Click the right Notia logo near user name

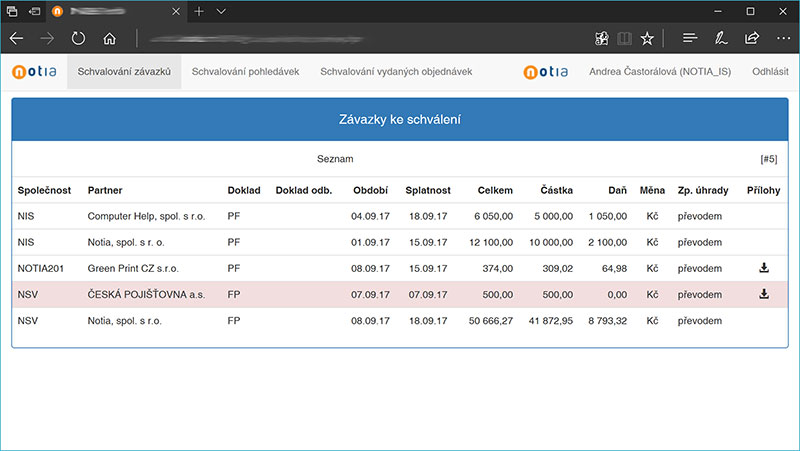(545, 72)
